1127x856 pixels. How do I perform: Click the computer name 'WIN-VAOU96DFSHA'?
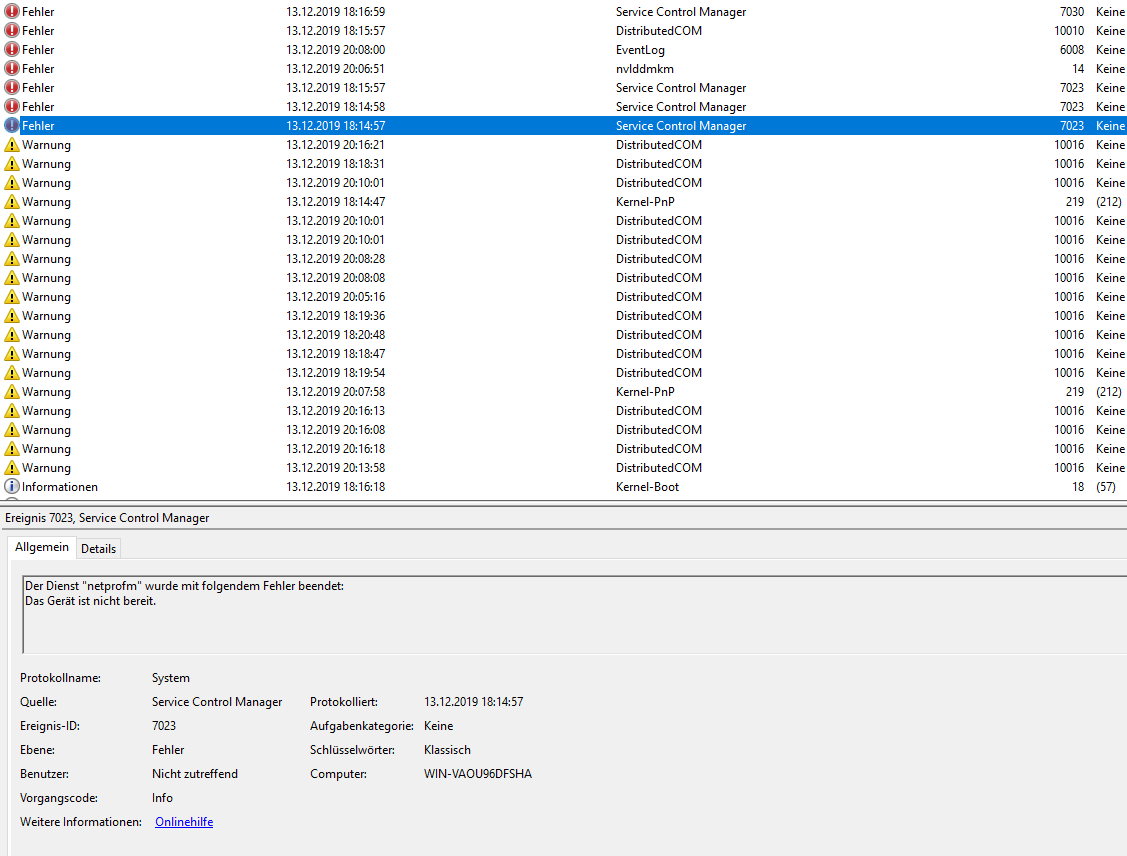[478, 773]
